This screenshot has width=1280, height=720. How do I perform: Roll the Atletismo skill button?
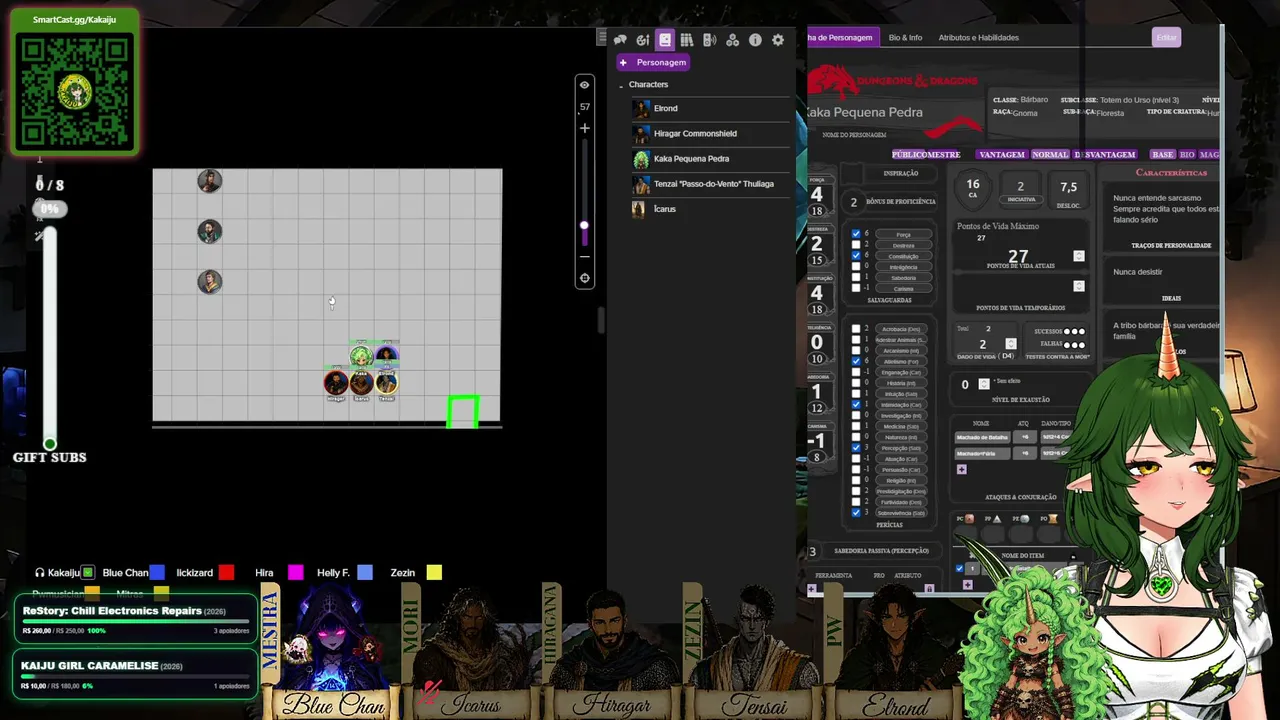(903, 361)
